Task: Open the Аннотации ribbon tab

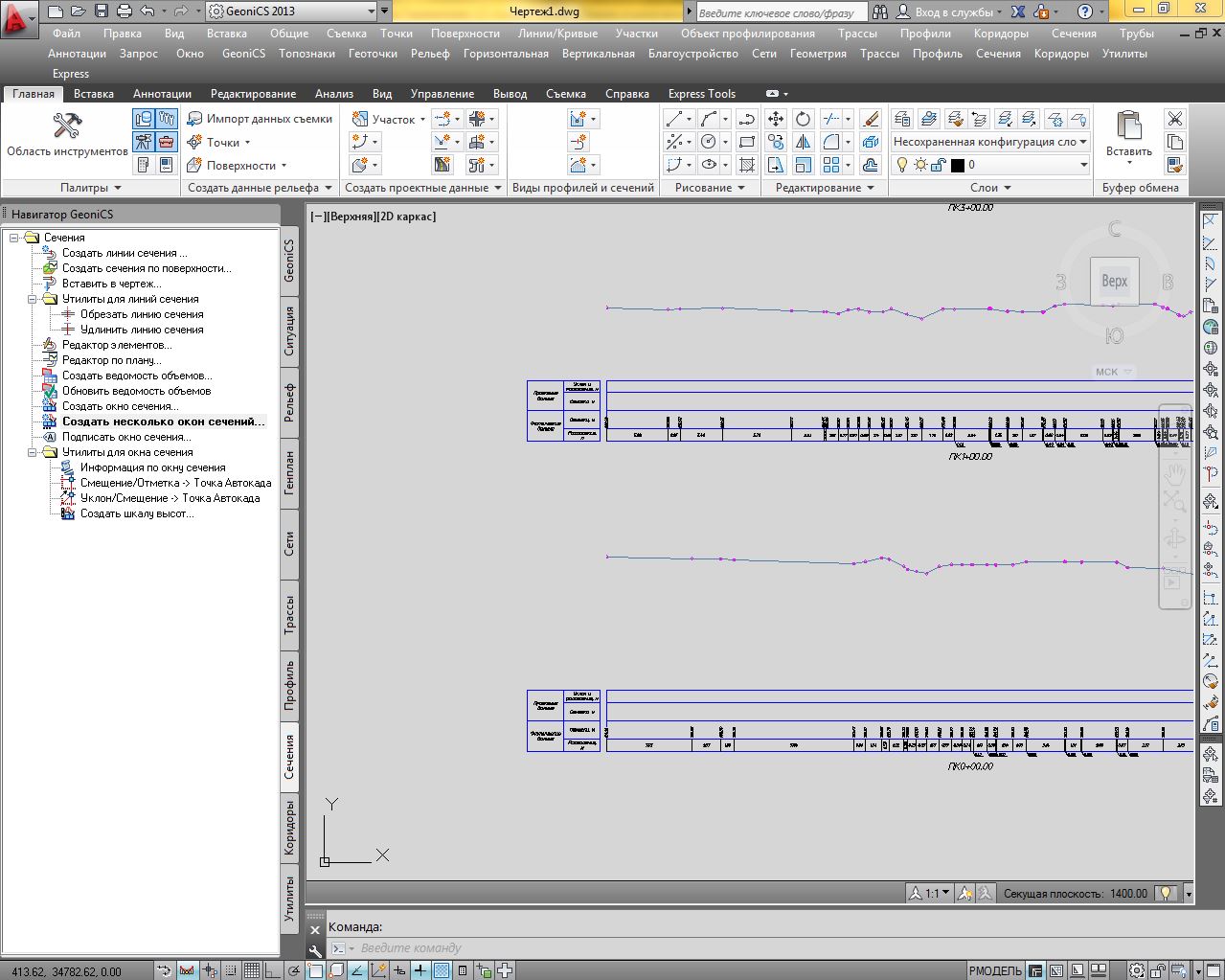Action: pos(162,94)
